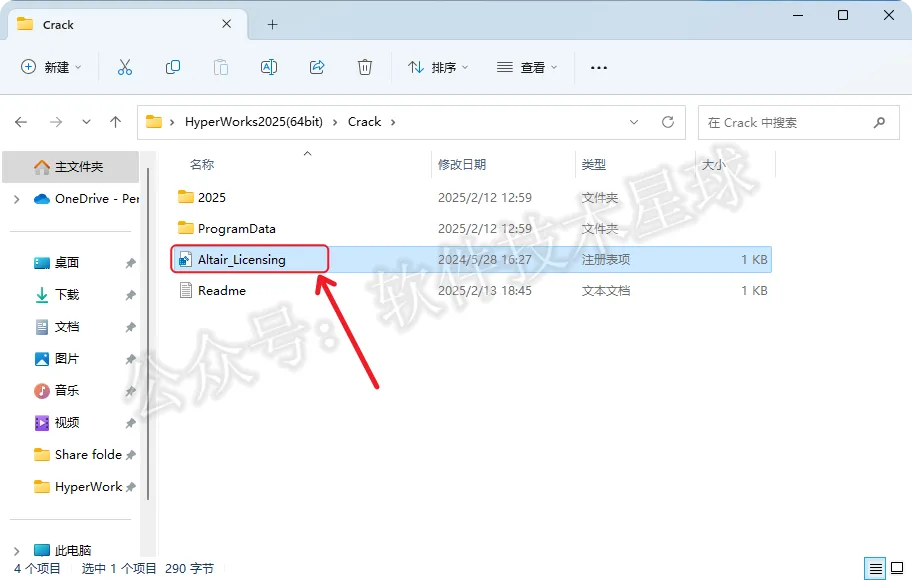The width and height of the screenshot is (912, 580).
Task: Click the Altair_Licensing registry file icon
Action: (x=186, y=259)
